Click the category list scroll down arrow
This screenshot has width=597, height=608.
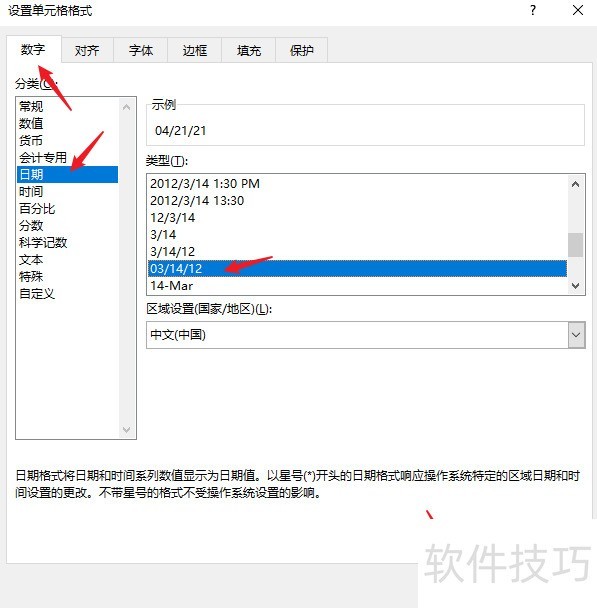click(126, 430)
